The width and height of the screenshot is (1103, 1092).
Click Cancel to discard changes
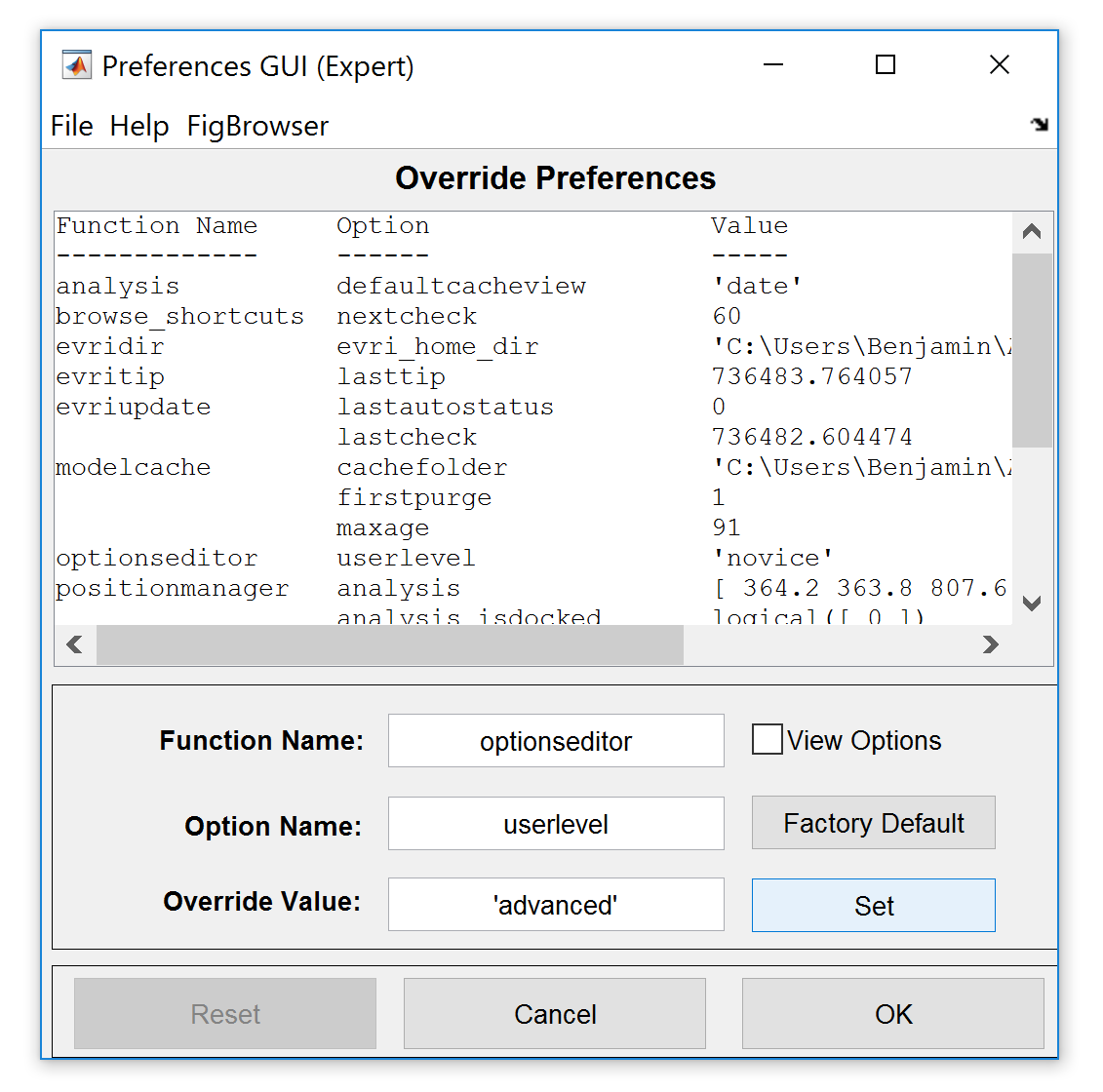tap(554, 1014)
